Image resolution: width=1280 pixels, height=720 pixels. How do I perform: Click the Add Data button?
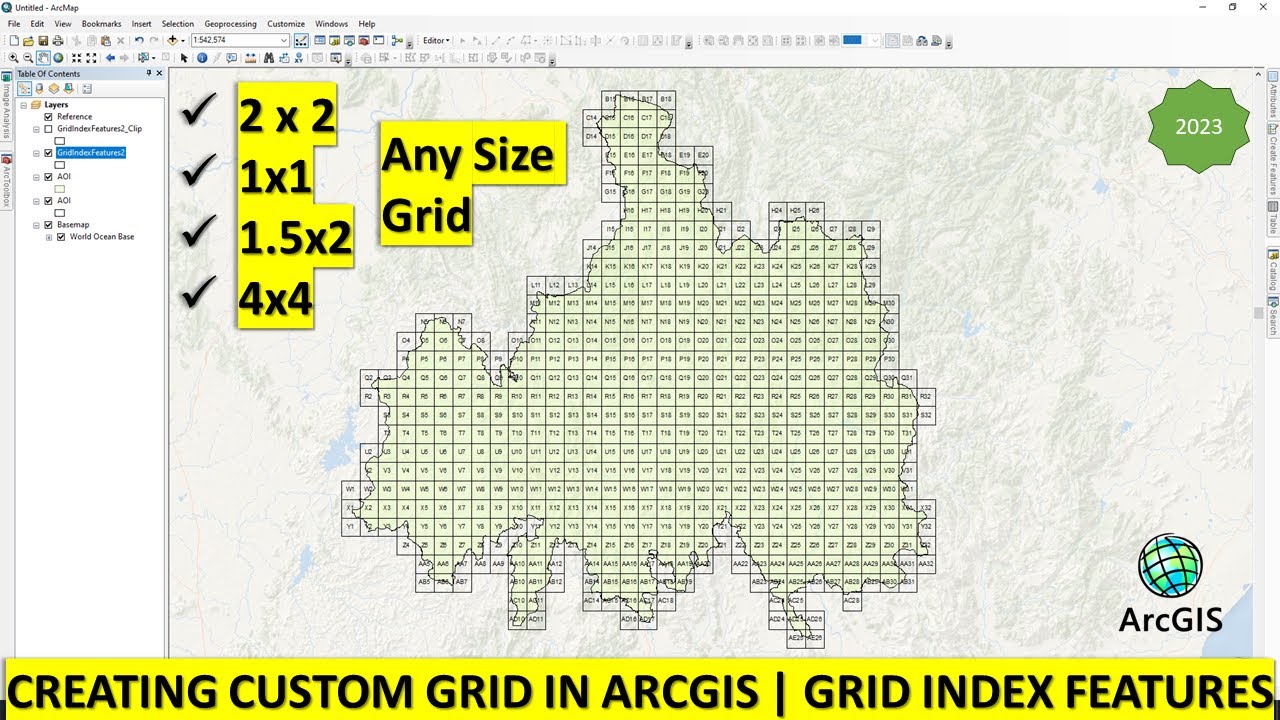(172, 40)
